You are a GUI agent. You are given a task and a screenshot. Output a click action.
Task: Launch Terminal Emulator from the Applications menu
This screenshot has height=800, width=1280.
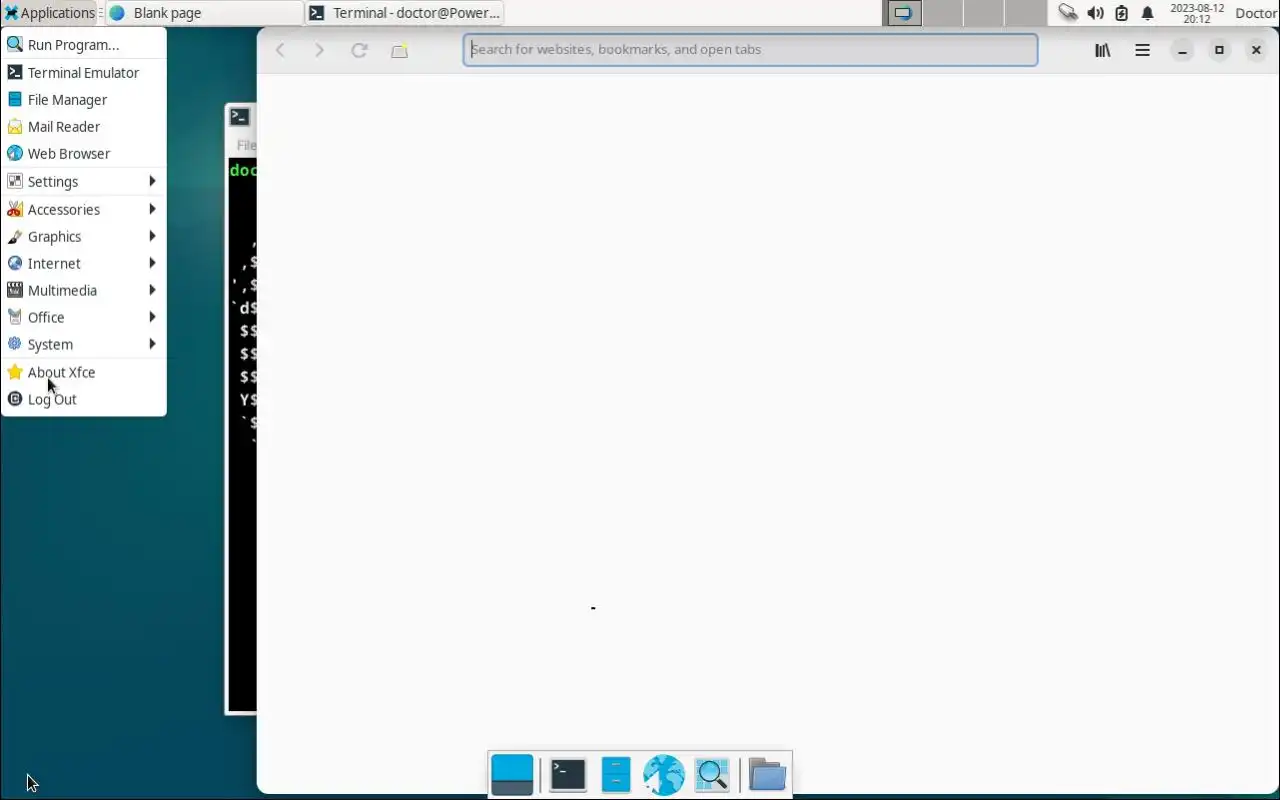point(84,72)
